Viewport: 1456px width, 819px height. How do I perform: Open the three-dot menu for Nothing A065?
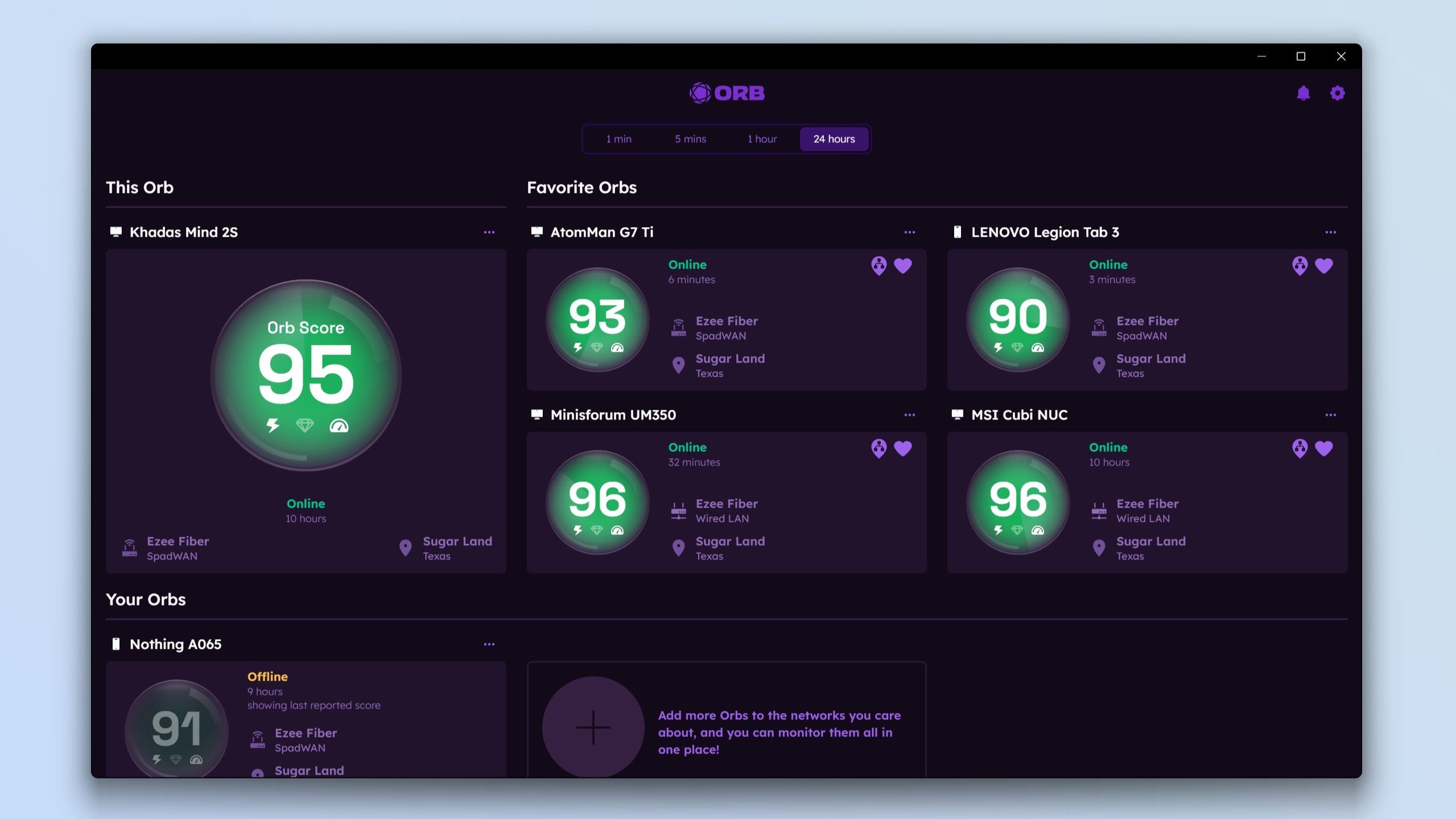pyautogui.click(x=489, y=644)
